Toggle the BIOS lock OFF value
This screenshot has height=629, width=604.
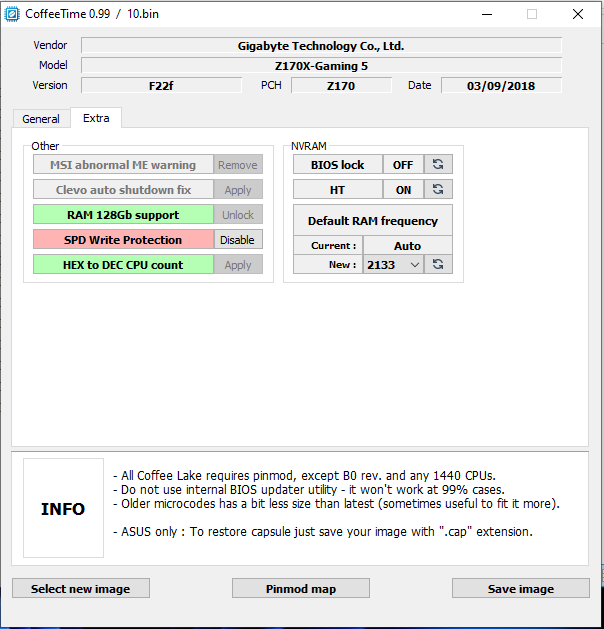click(x=403, y=164)
